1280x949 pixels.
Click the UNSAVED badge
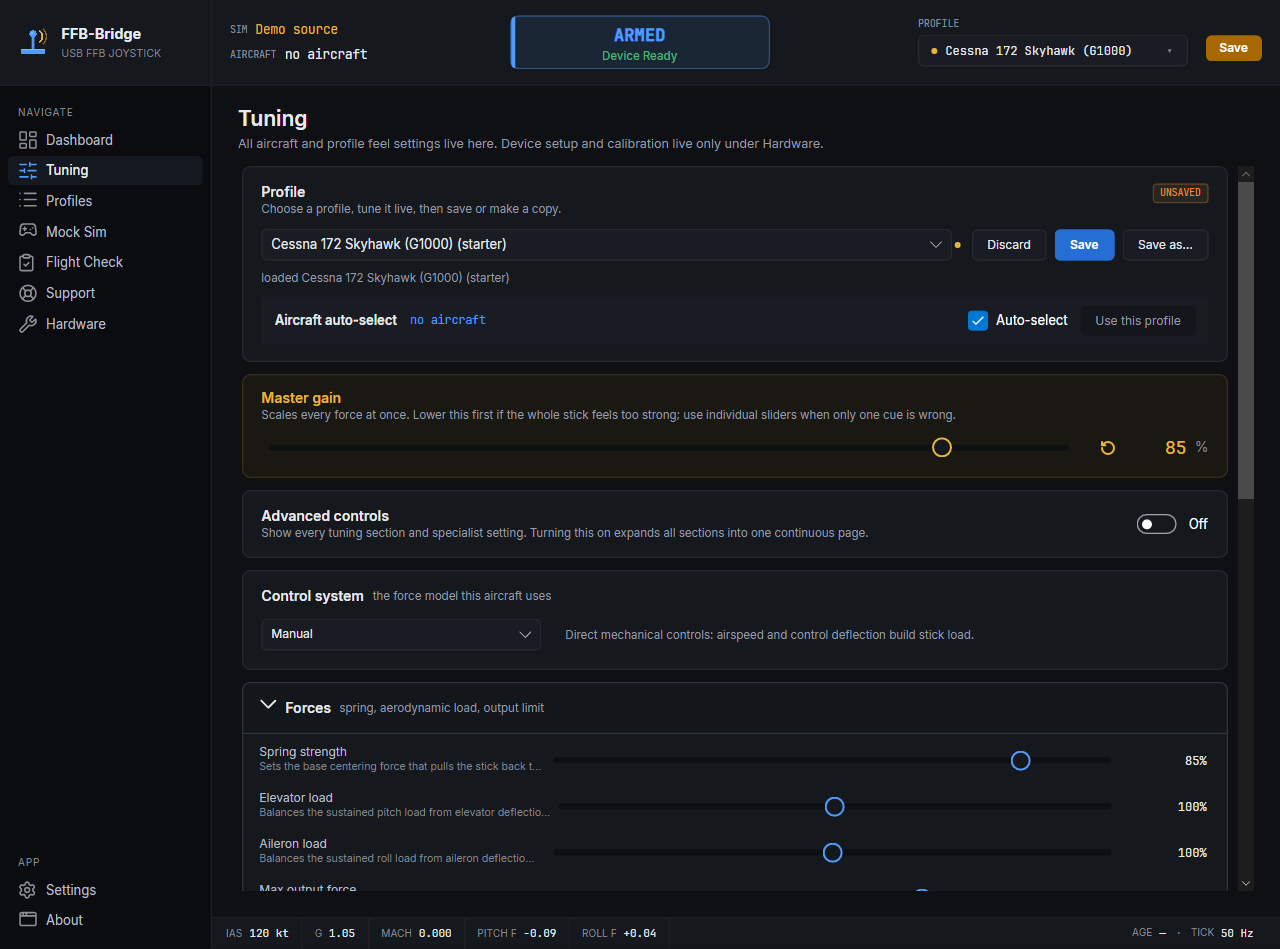(1180, 192)
